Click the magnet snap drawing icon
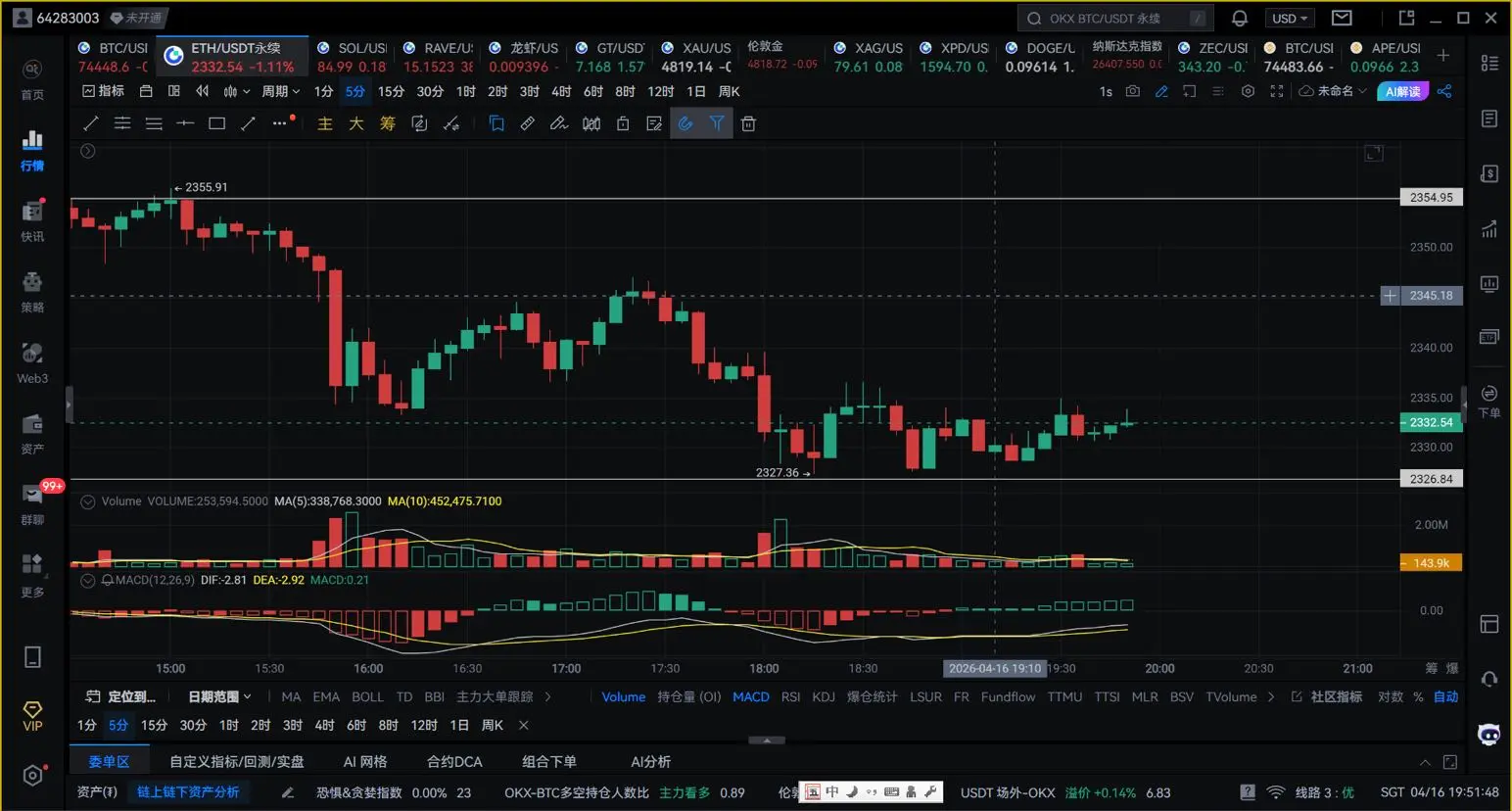Viewport: 1512px width, 811px height. point(685,123)
